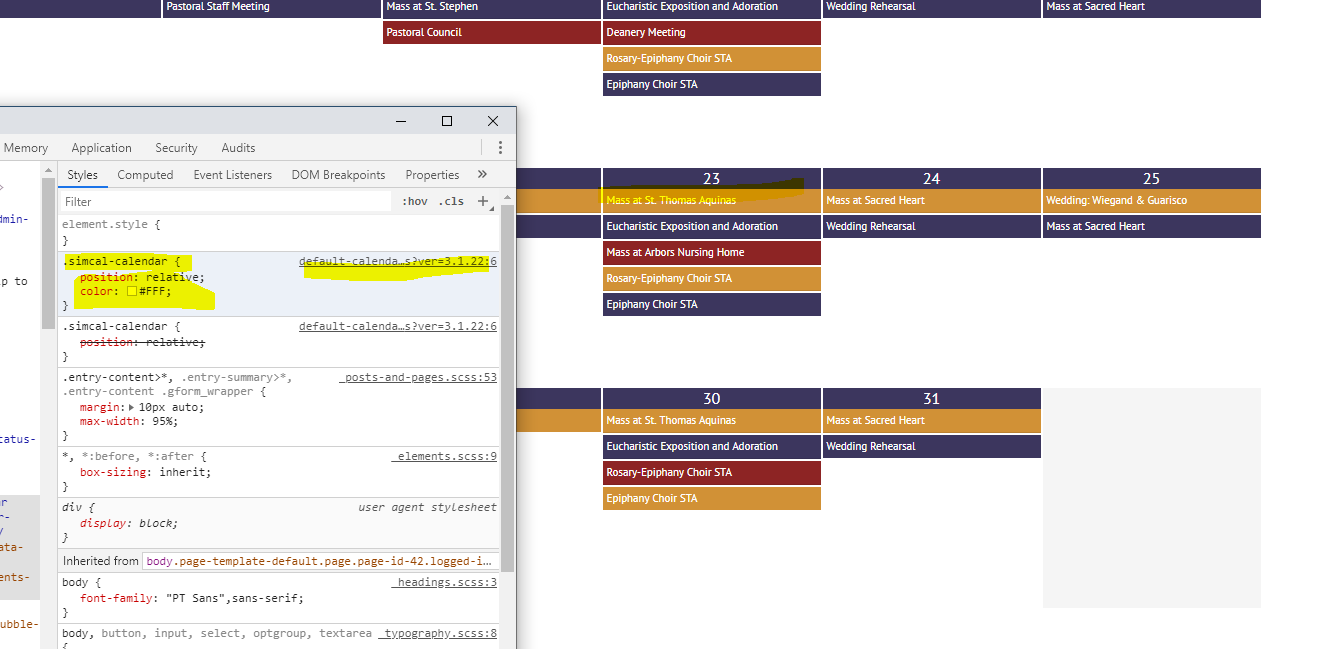The image size is (1340, 649).
Task: Close the DevTools window
Action: (493, 121)
